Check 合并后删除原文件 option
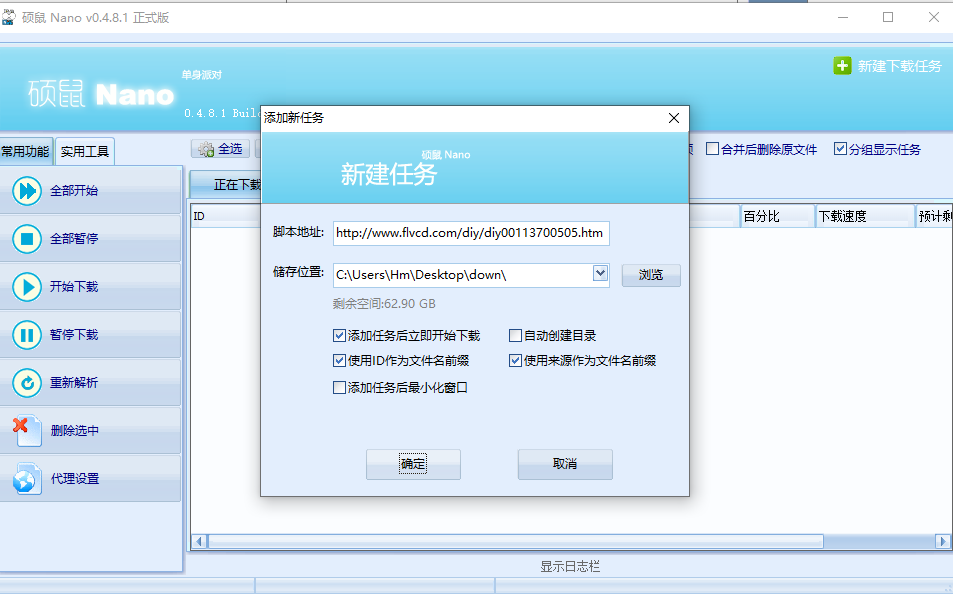 pyautogui.click(x=712, y=149)
